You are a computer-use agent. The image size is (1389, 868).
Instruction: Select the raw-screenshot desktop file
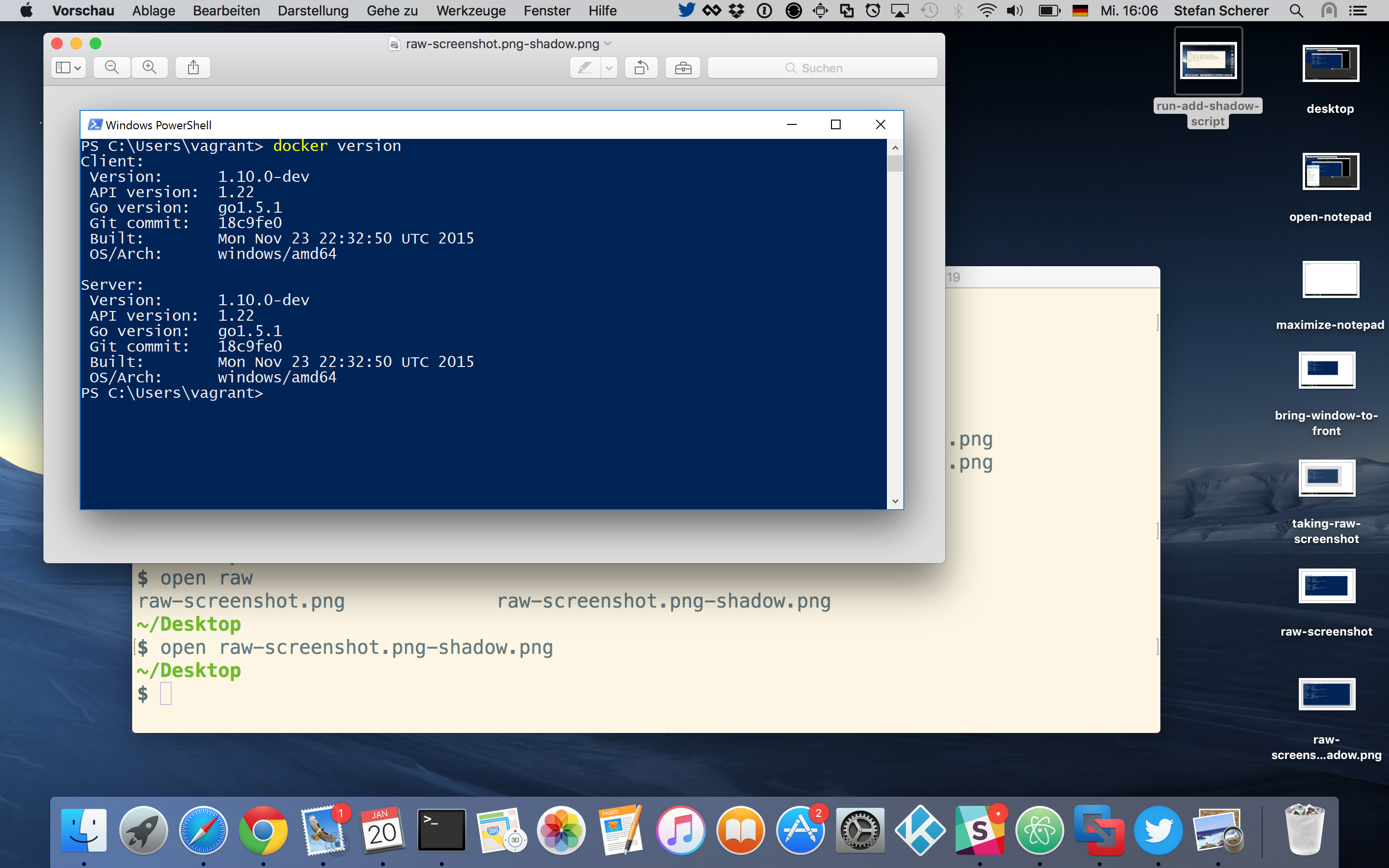1326,585
